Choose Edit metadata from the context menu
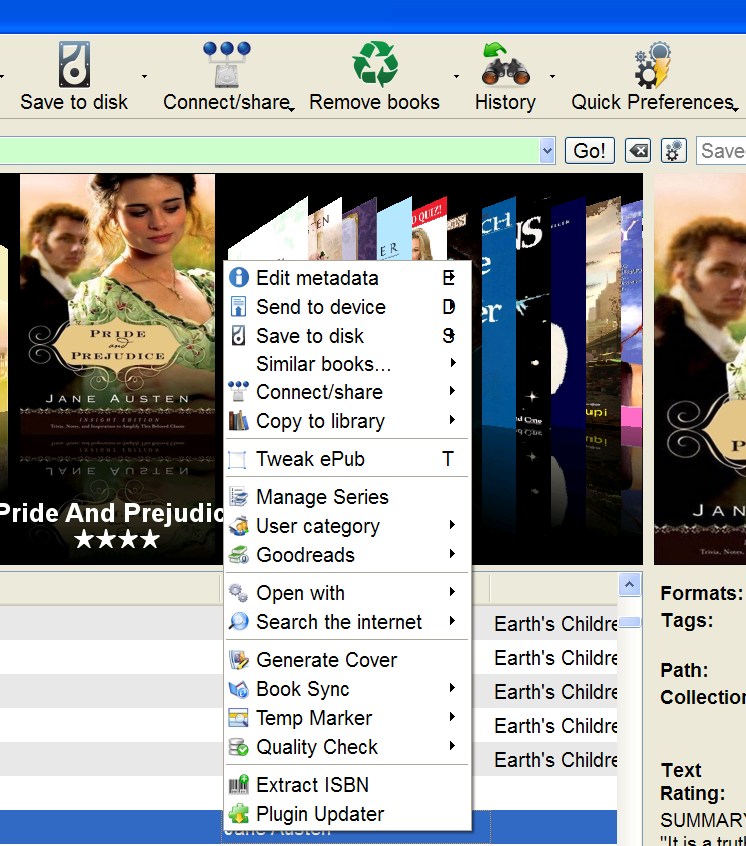This screenshot has height=846, width=746. [x=347, y=277]
